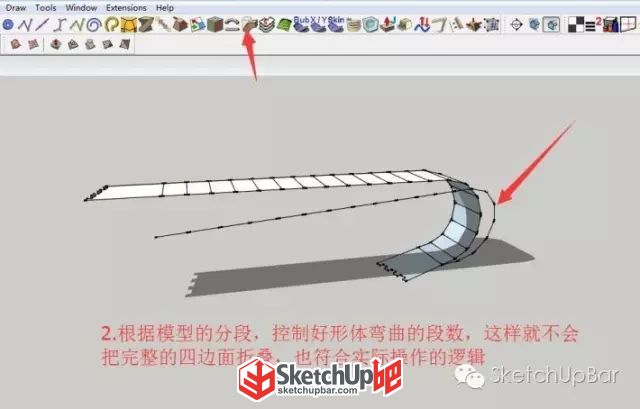Click the red up-arrow on box icon
This screenshot has width=640, height=409.
pyautogui.click(x=388, y=24)
